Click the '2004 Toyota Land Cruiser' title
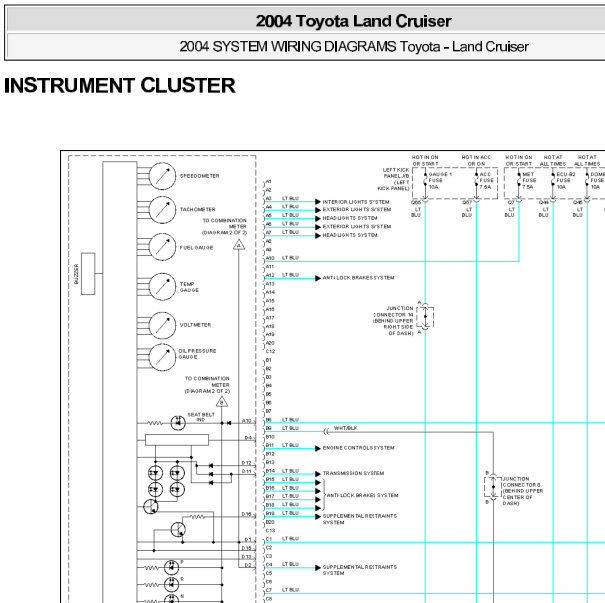The image size is (605, 603). click(353, 21)
